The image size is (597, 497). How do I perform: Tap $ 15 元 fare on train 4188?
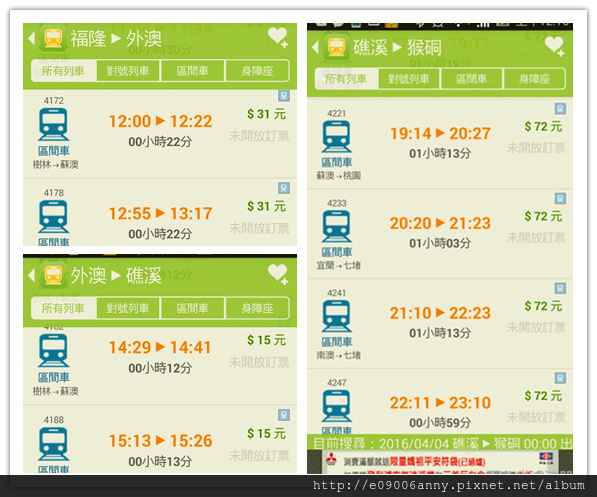pyautogui.click(x=266, y=433)
